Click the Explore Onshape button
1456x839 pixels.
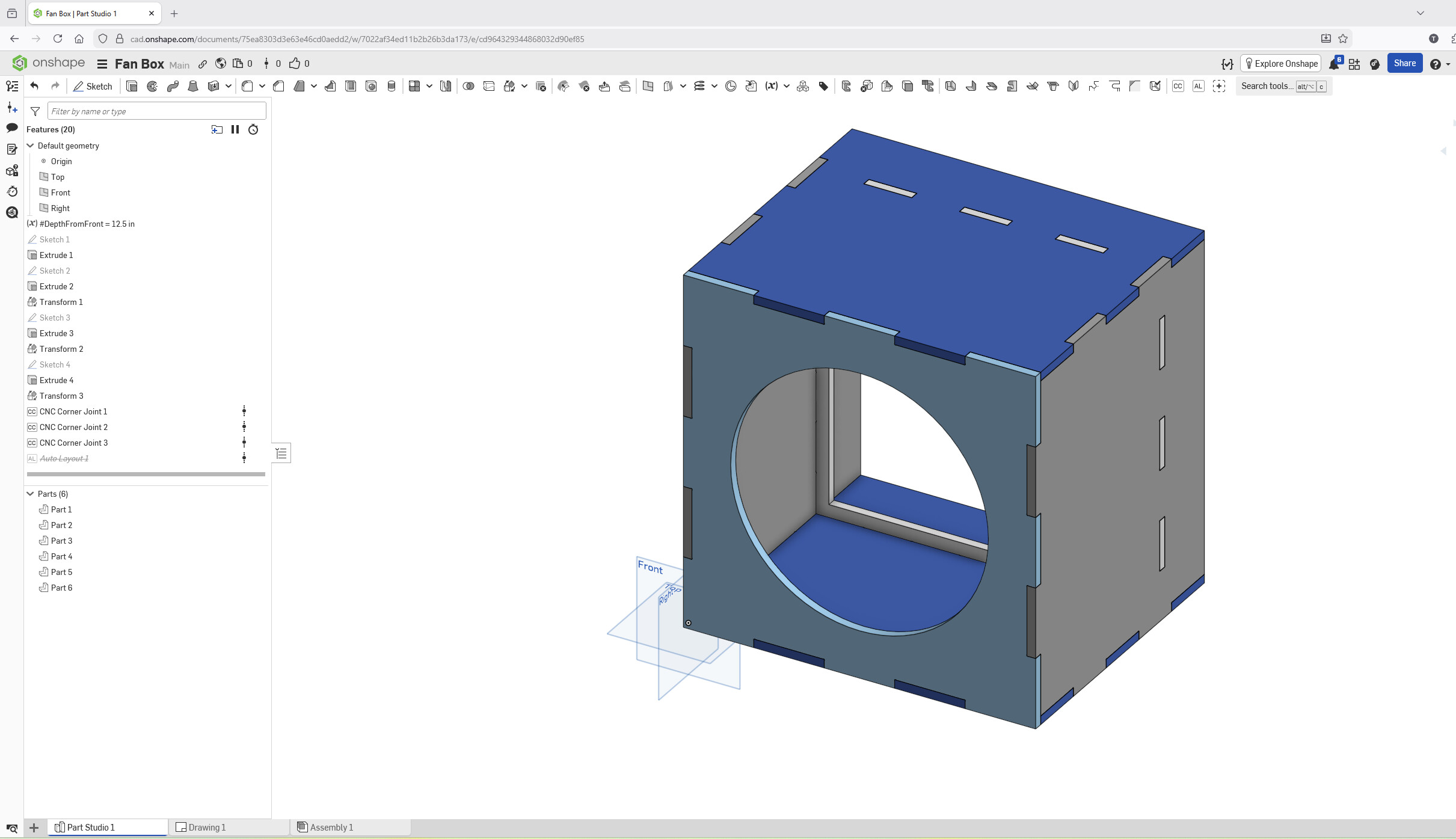(1280, 63)
